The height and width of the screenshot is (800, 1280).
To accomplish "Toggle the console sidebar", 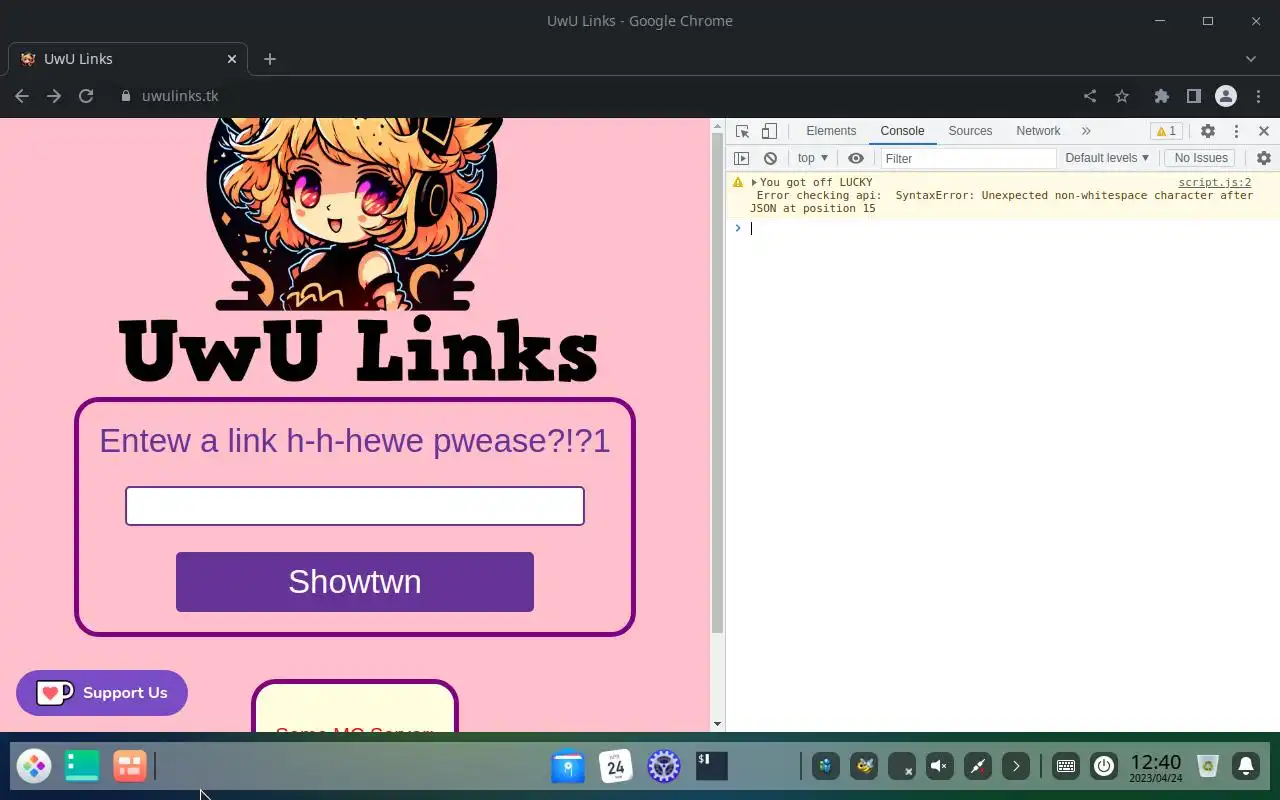I will pyautogui.click(x=741, y=158).
